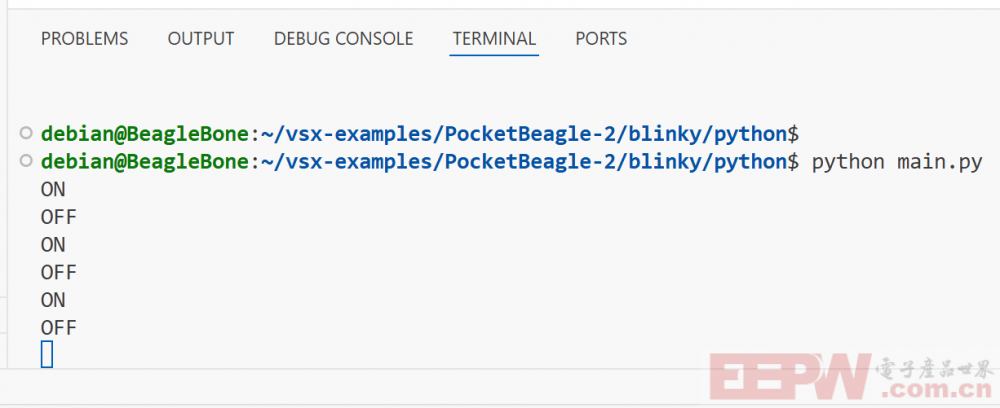Click the blue path on the empty prompt line

click(522, 135)
